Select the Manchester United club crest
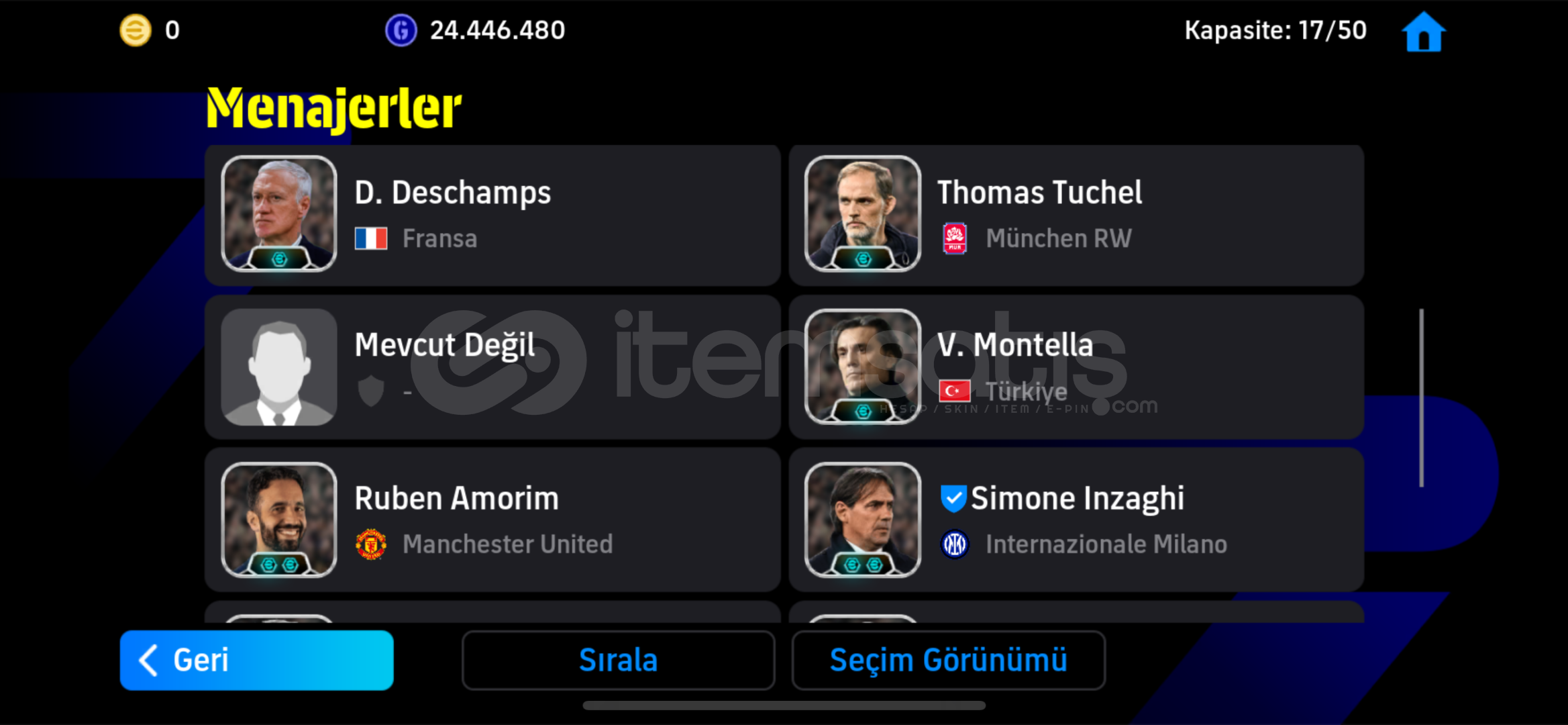 pyautogui.click(x=370, y=544)
